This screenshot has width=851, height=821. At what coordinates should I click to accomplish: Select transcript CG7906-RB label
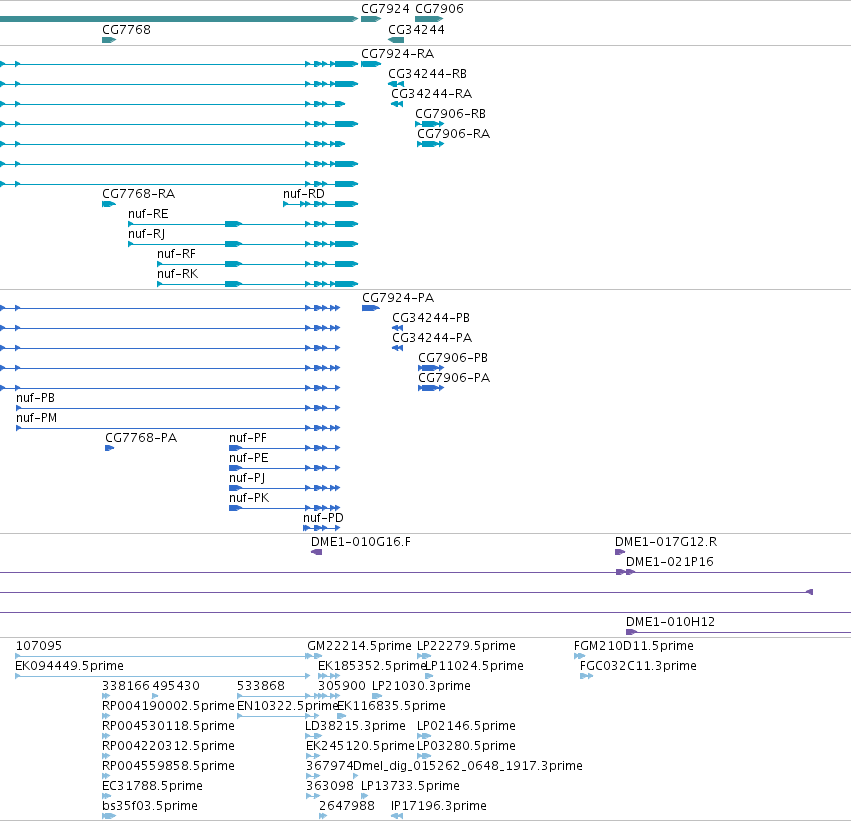(x=450, y=114)
